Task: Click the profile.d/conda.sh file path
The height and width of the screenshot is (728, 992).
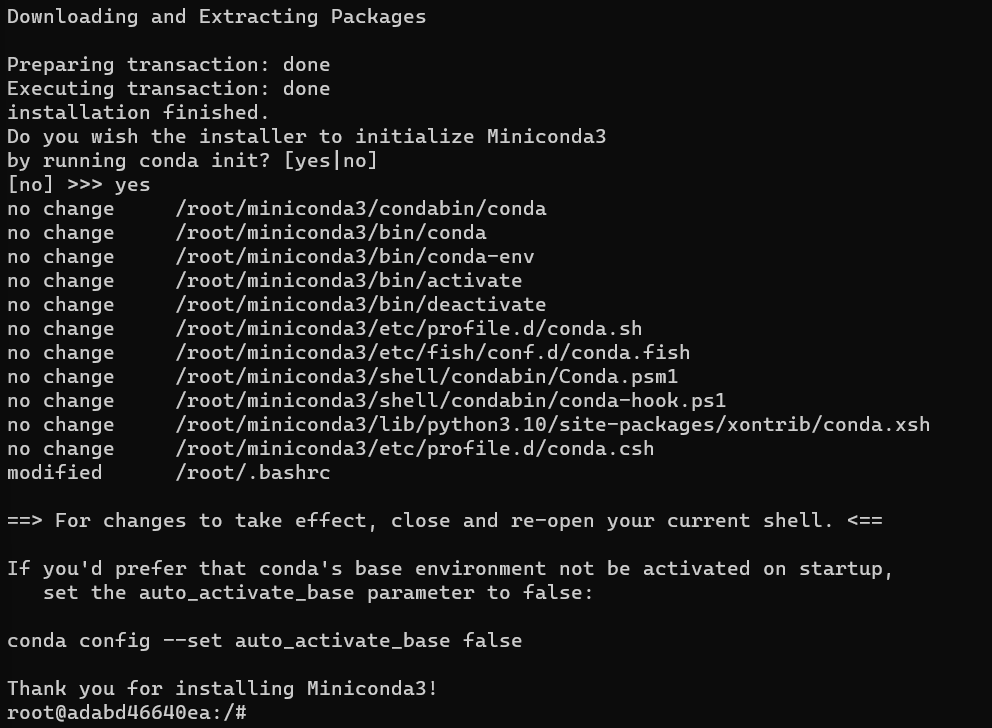Action: pos(408,329)
